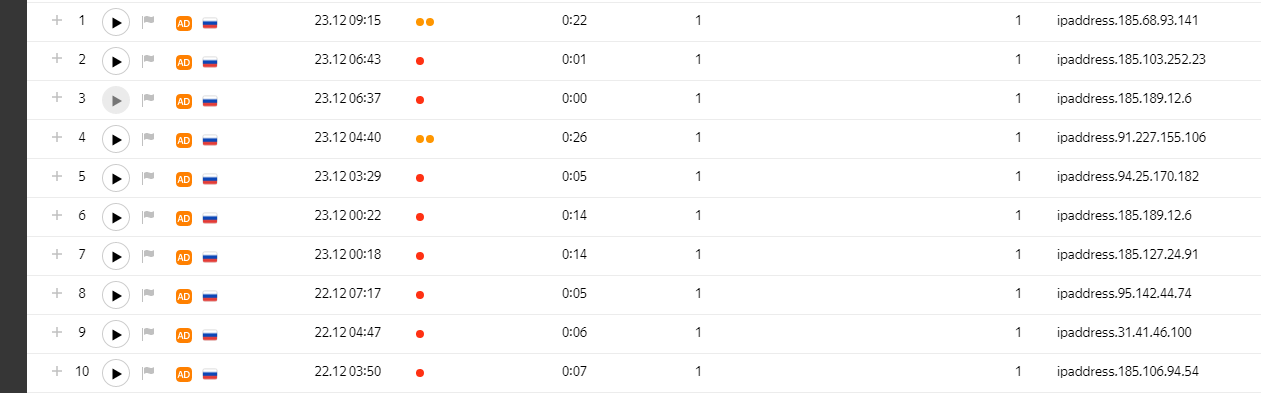Expand visit row 9 details

click(57, 332)
